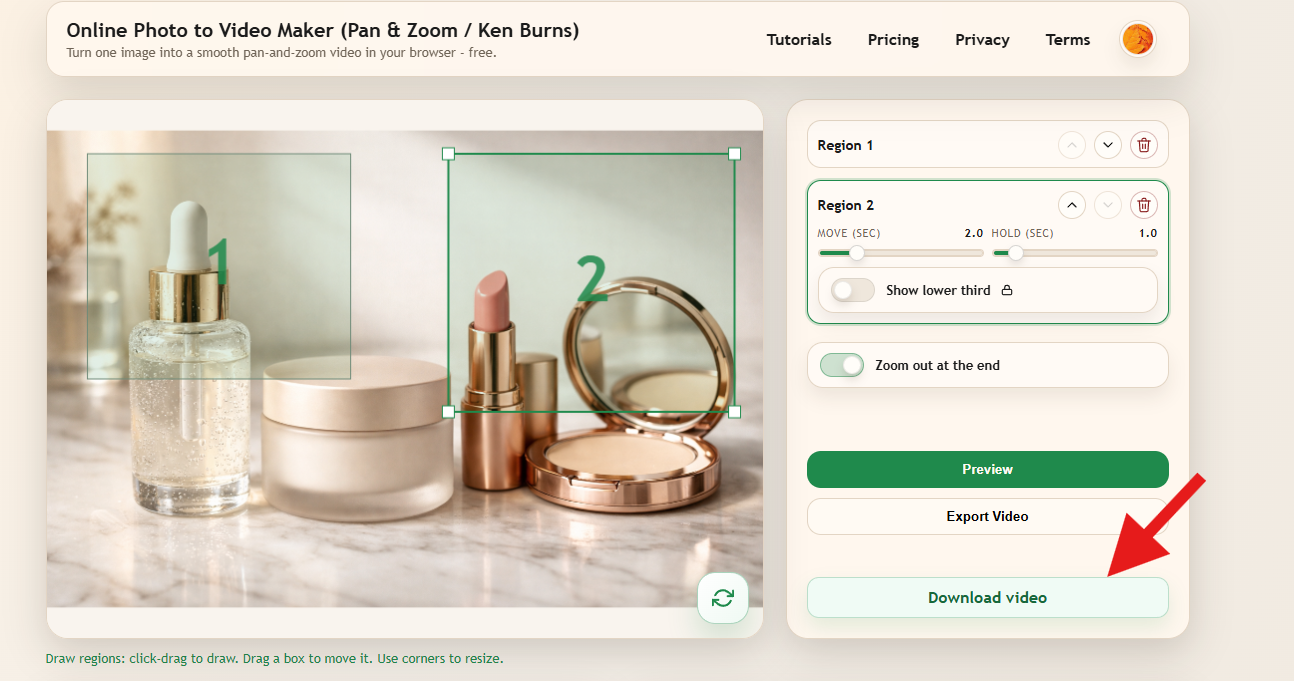
Task: Click bottom-right resize handle of region 2
Action: pos(734,412)
